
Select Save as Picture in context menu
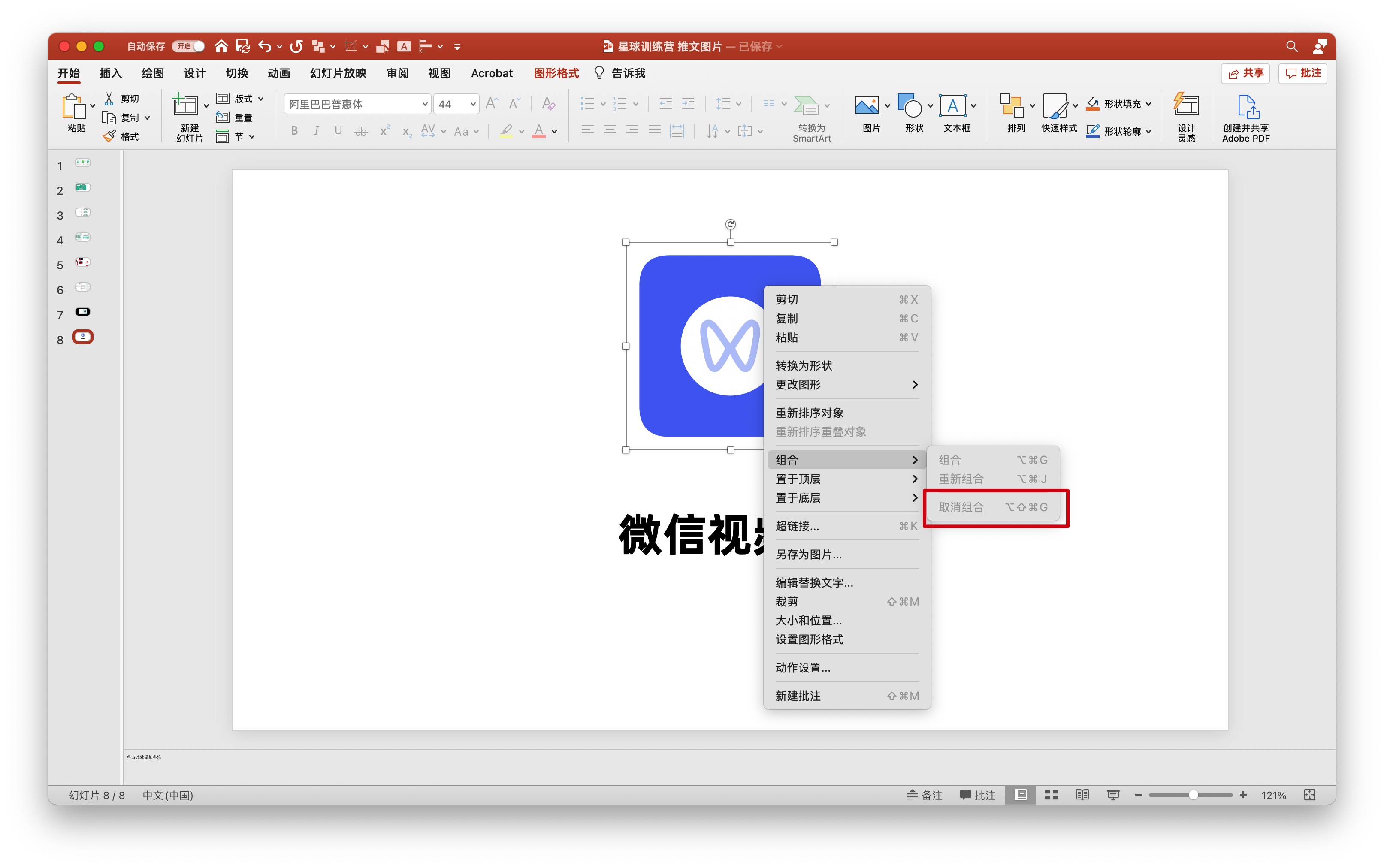pos(809,554)
